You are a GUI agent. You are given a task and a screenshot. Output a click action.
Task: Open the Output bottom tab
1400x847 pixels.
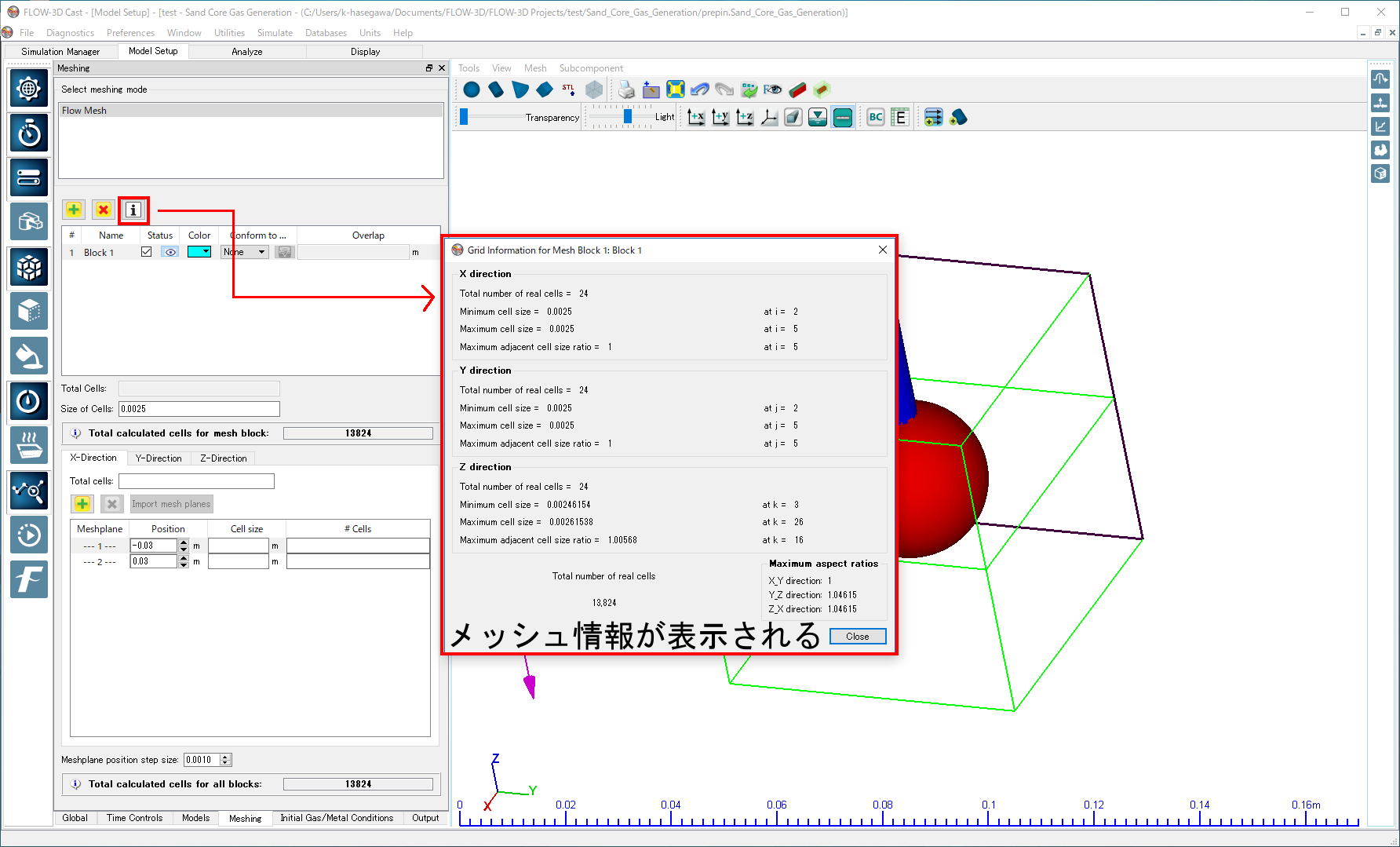425,818
